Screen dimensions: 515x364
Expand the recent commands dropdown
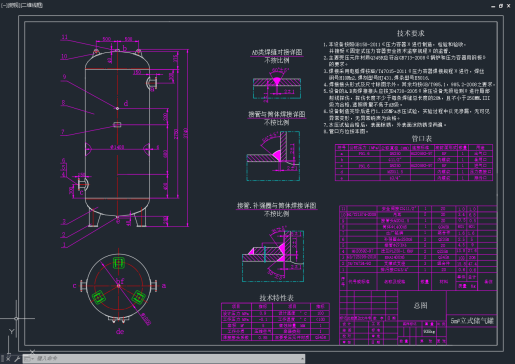[28, 359]
